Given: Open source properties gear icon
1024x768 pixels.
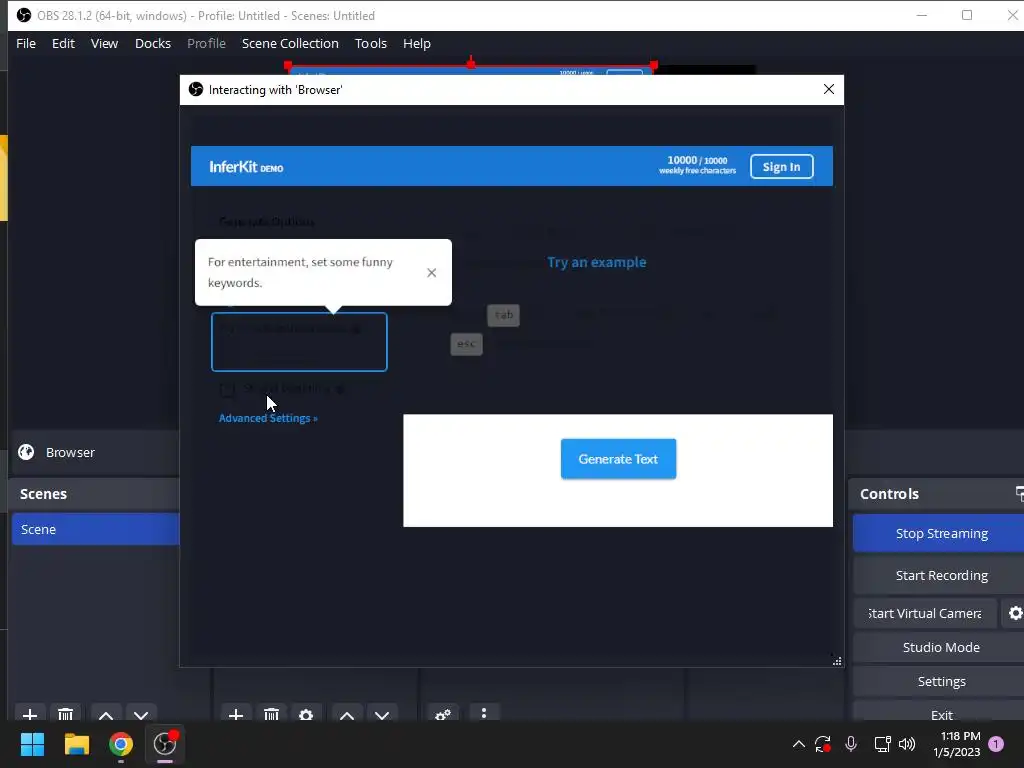Looking at the screenshot, I should pyautogui.click(x=306, y=714).
